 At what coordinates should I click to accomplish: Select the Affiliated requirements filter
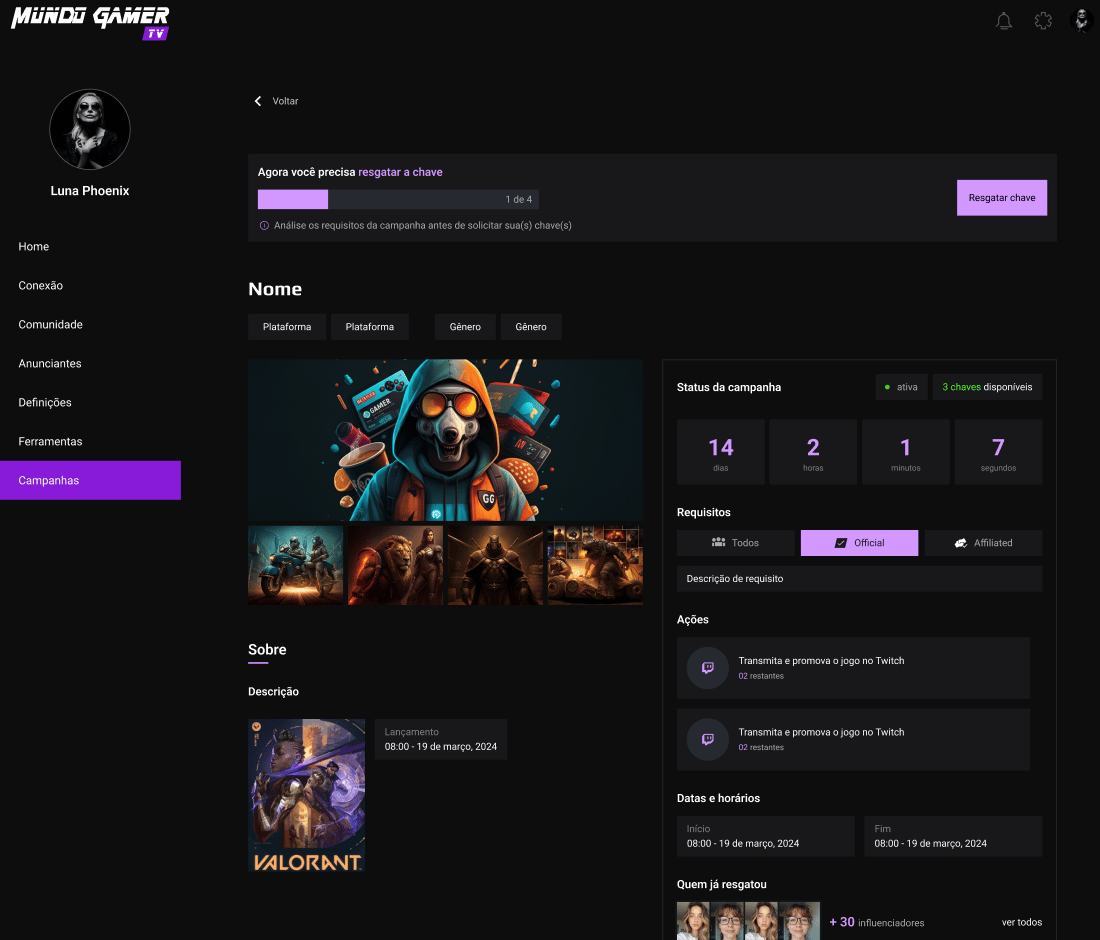click(983, 543)
